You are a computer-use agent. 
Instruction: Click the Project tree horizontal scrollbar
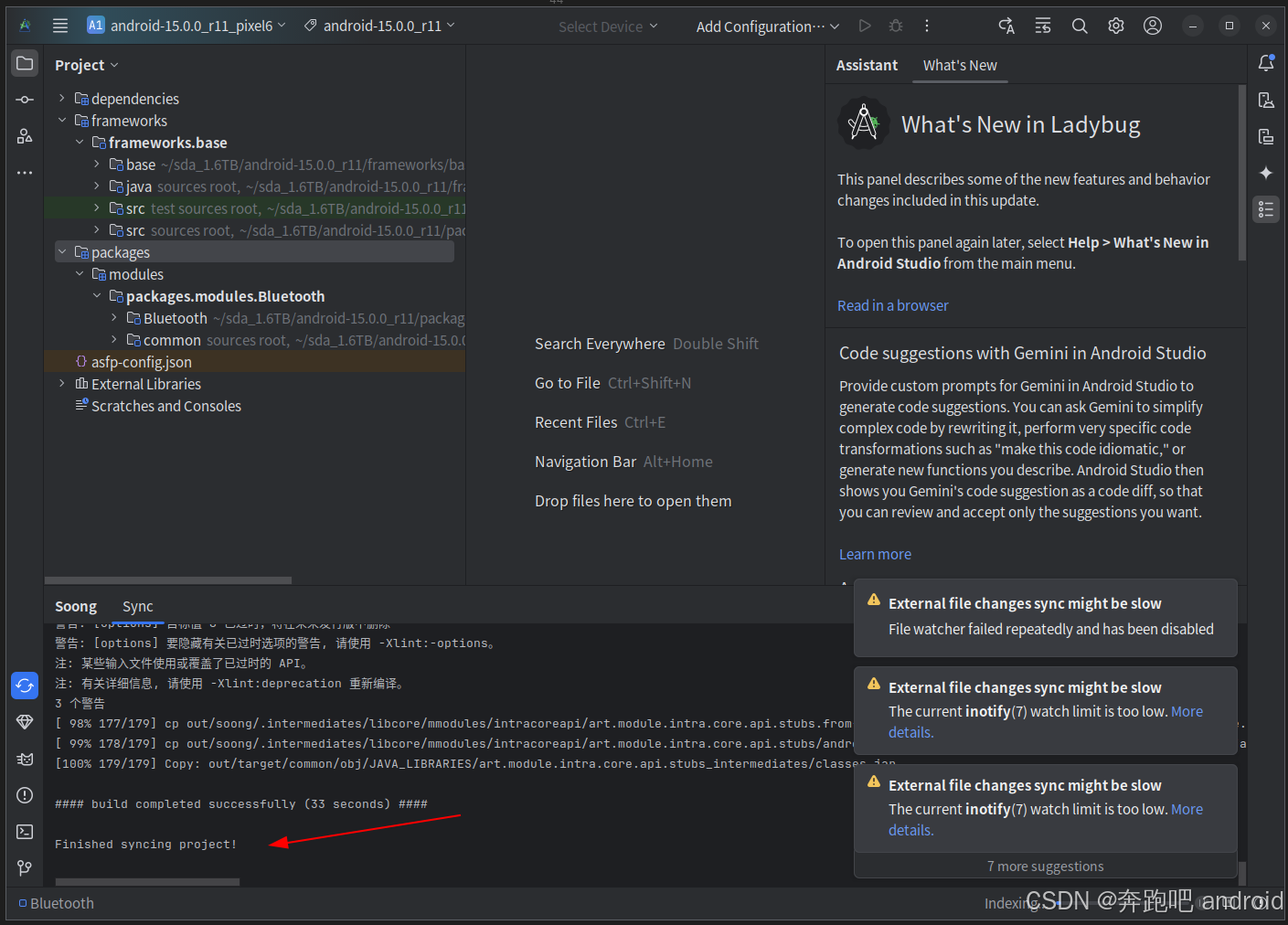point(168,580)
